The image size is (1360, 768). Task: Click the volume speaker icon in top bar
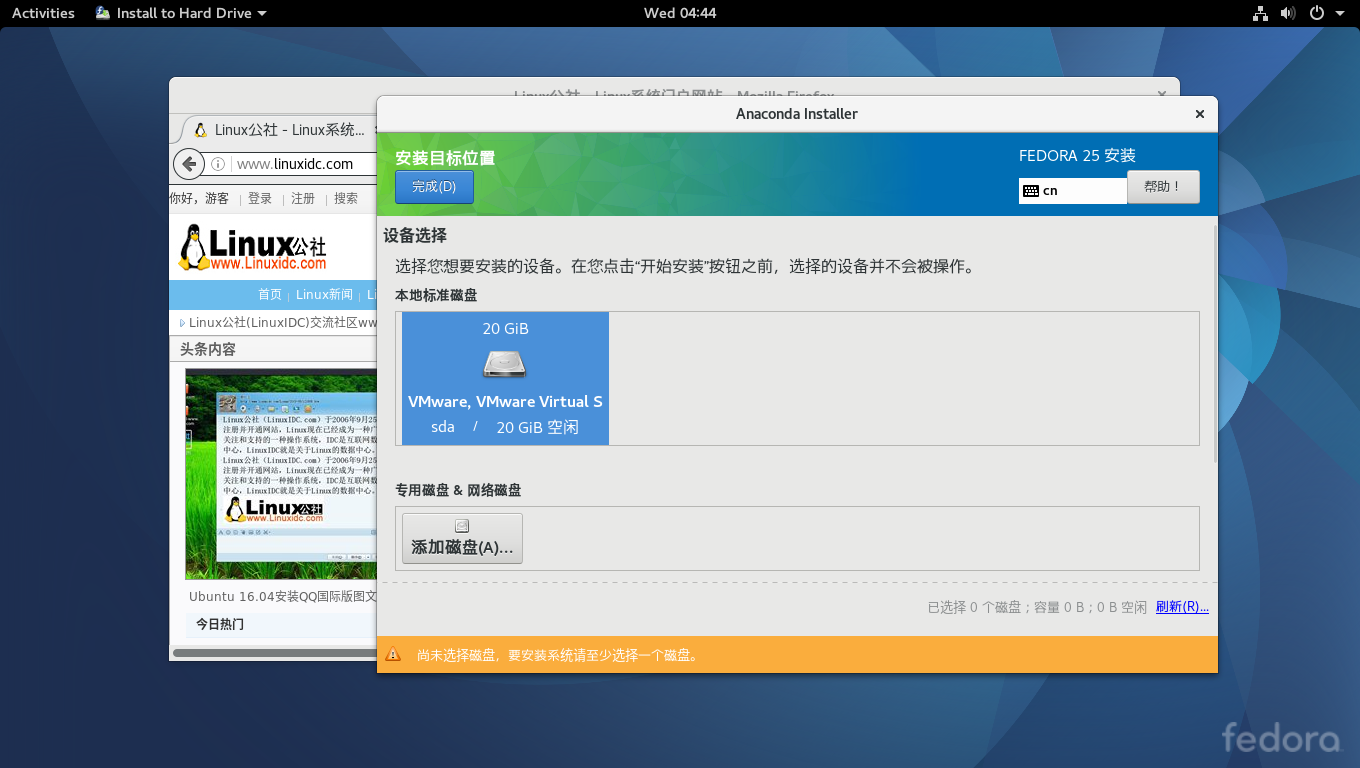tap(1288, 13)
